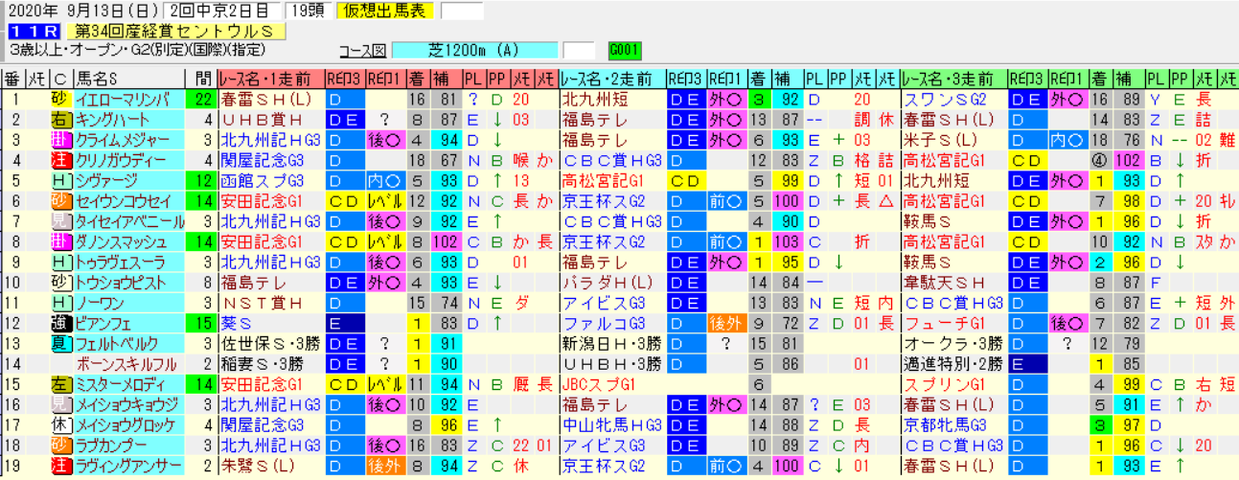Screen dimensions: 1239x480
Task: Select the 強 badge next to ビアンフェ
Action: click(59, 323)
